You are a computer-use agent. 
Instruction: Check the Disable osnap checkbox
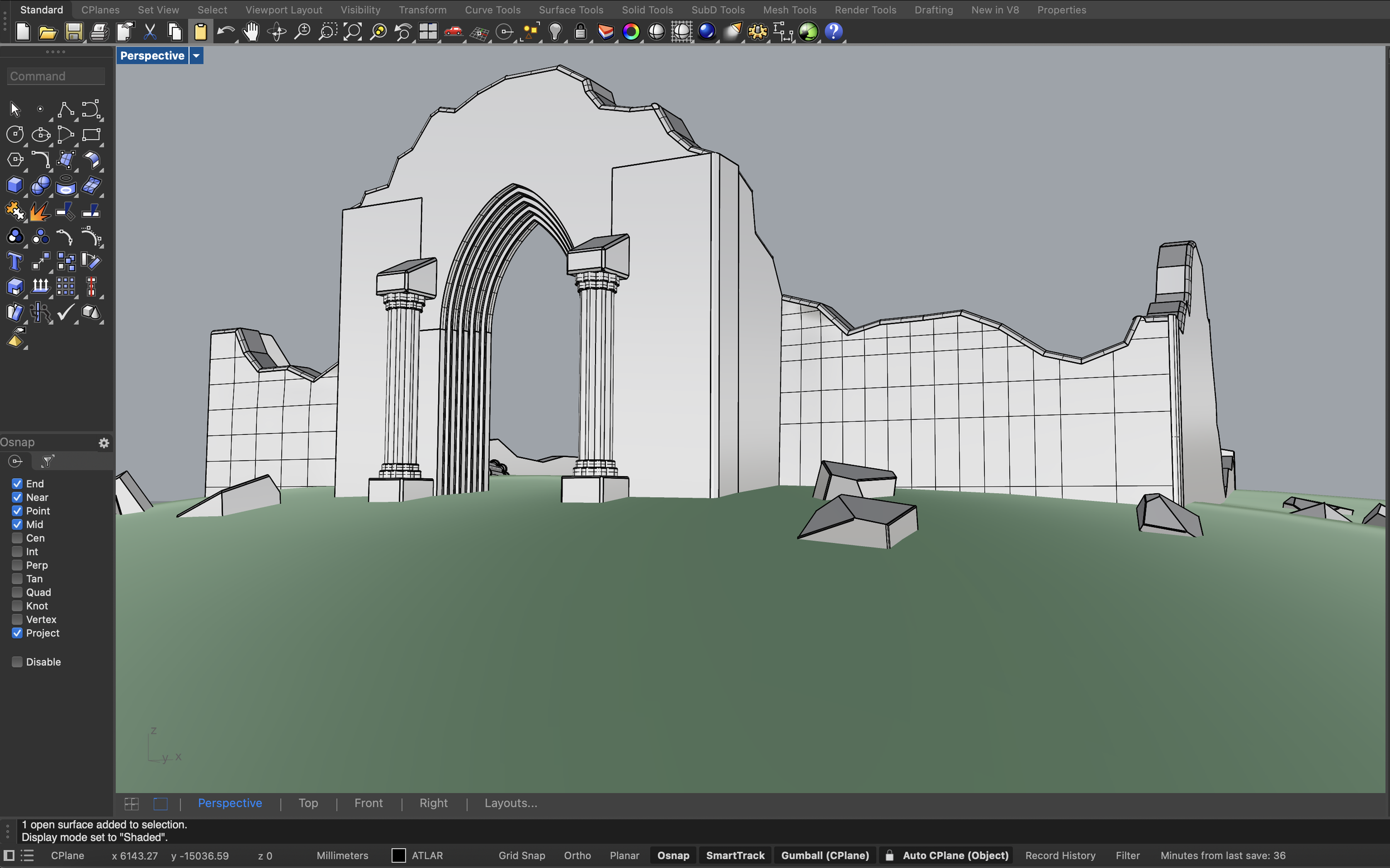(17, 662)
